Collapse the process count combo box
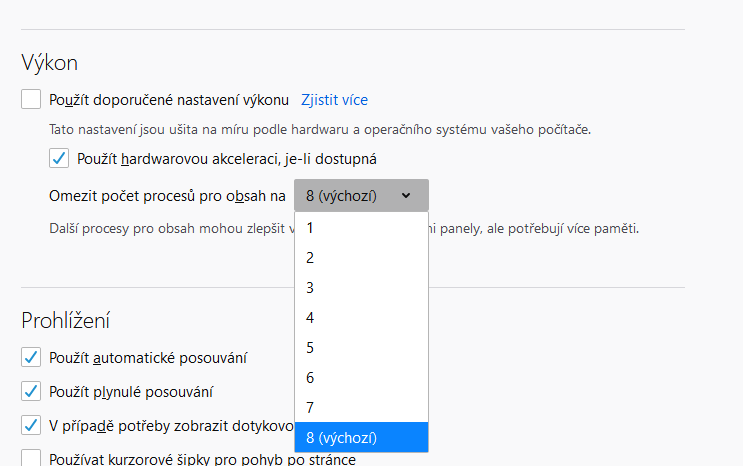The image size is (743, 466). (361, 196)
